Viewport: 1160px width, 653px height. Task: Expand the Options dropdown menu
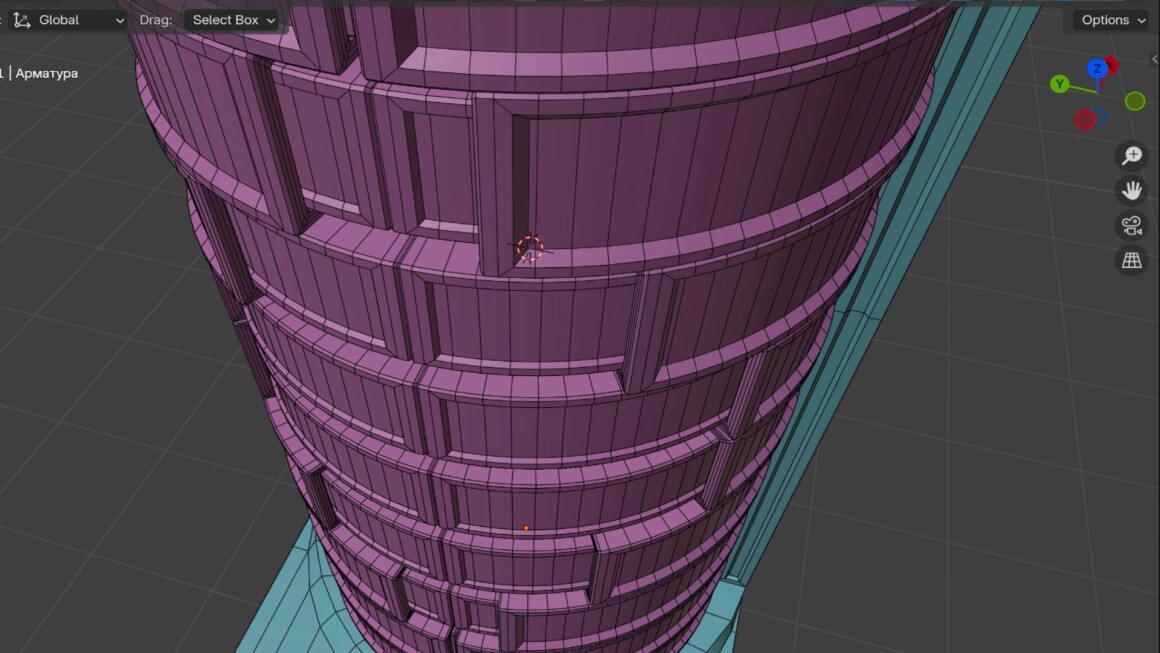[1112, 20]
